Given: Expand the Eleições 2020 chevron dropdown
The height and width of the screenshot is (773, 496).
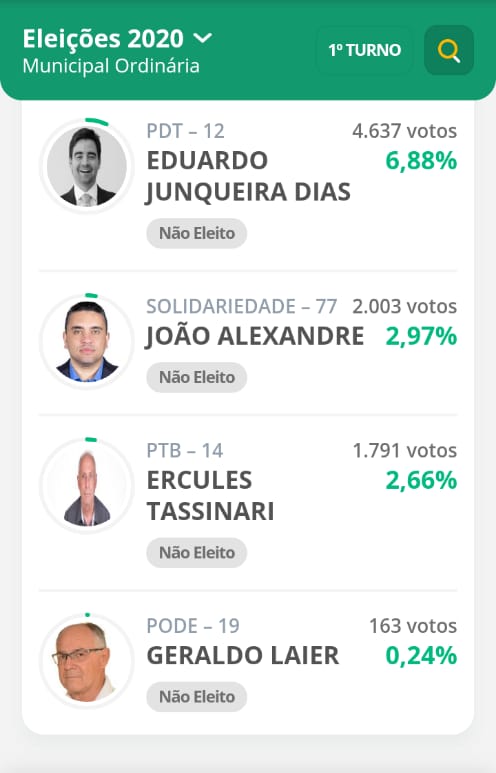Looking at the screenshot, I should coord(203,38).
